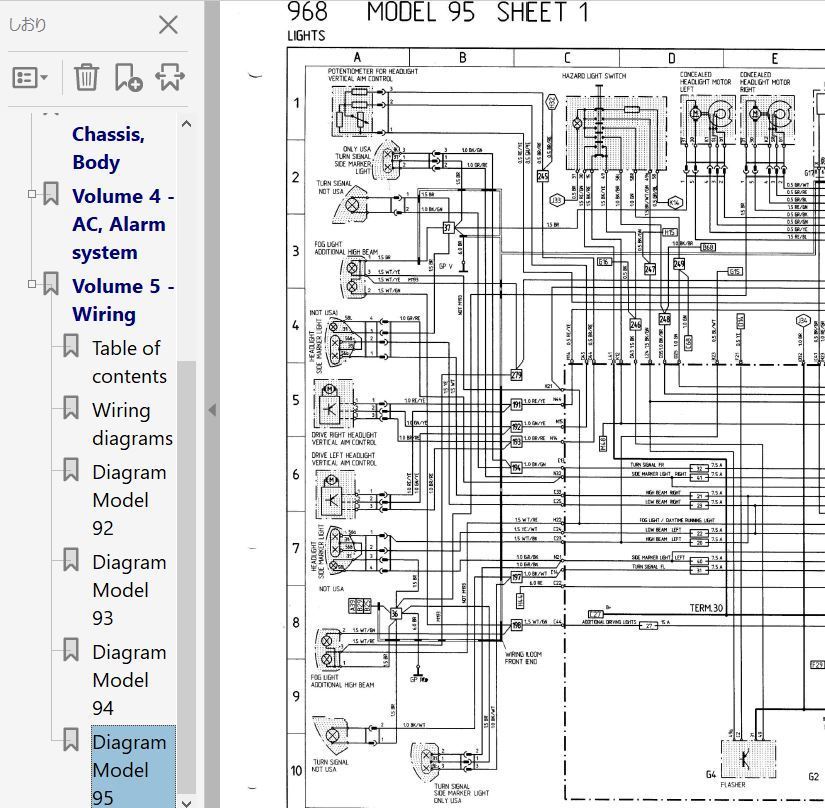Collapse the Volume 5 Wiring tree node
Screen dimensions: 825x808
[32, 284]
